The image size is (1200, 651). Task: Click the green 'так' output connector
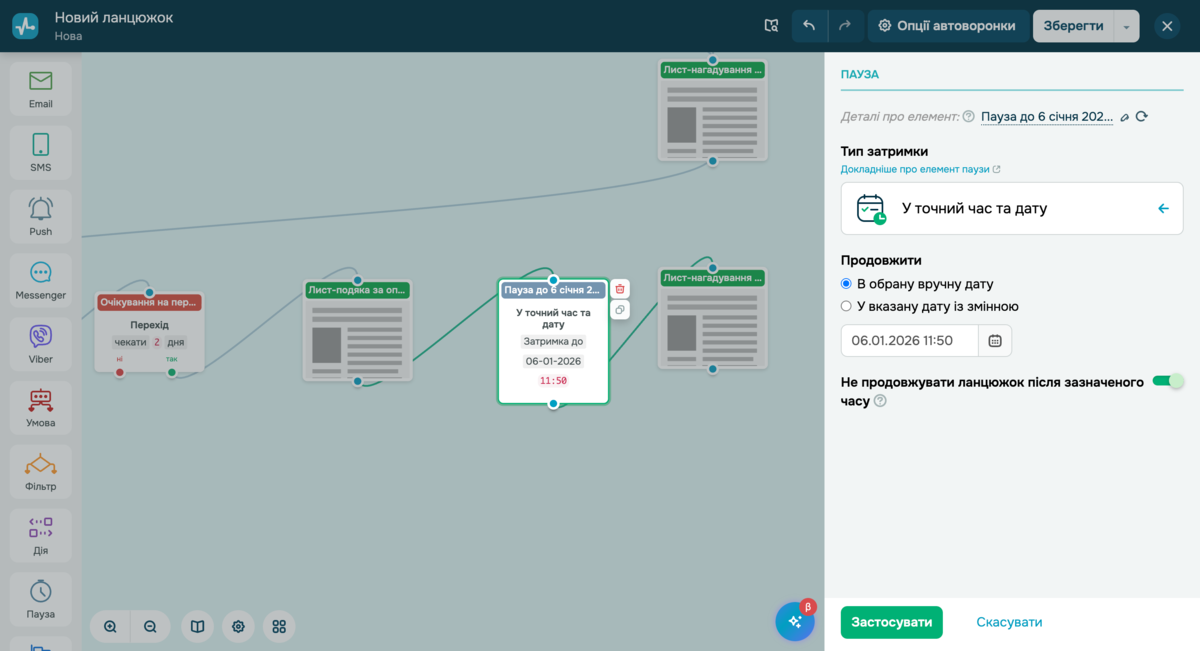coord(172,373)
